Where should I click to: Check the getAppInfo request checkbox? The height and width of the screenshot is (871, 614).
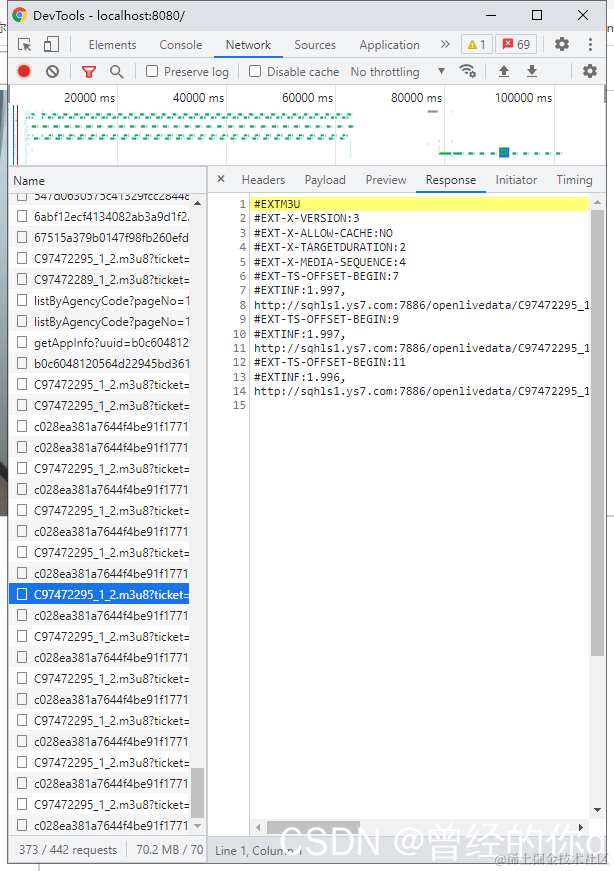pos(22,342)
